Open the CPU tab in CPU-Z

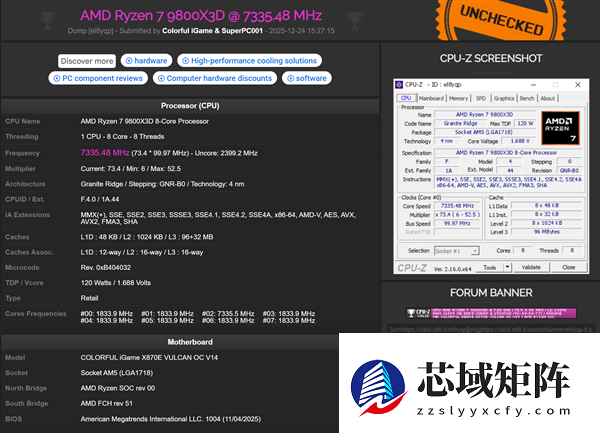tap(406, 98)
